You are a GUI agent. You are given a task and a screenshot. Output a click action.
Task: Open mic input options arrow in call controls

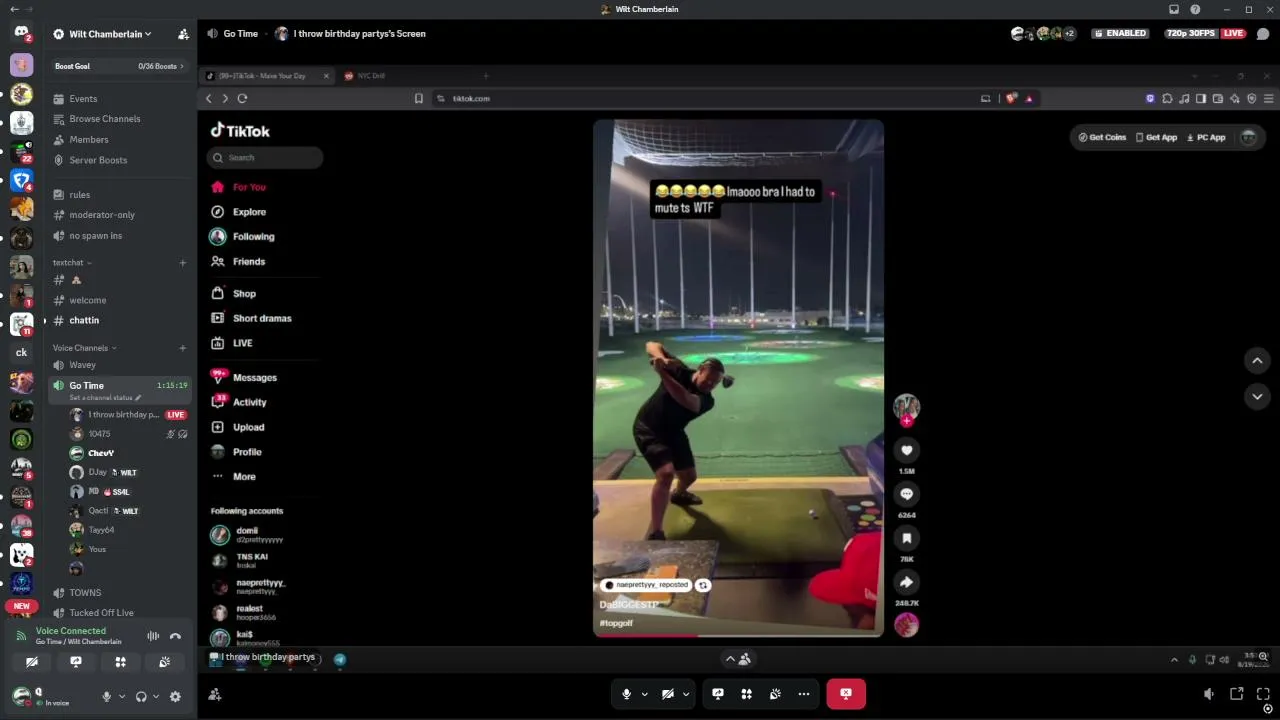pos(644,694)
